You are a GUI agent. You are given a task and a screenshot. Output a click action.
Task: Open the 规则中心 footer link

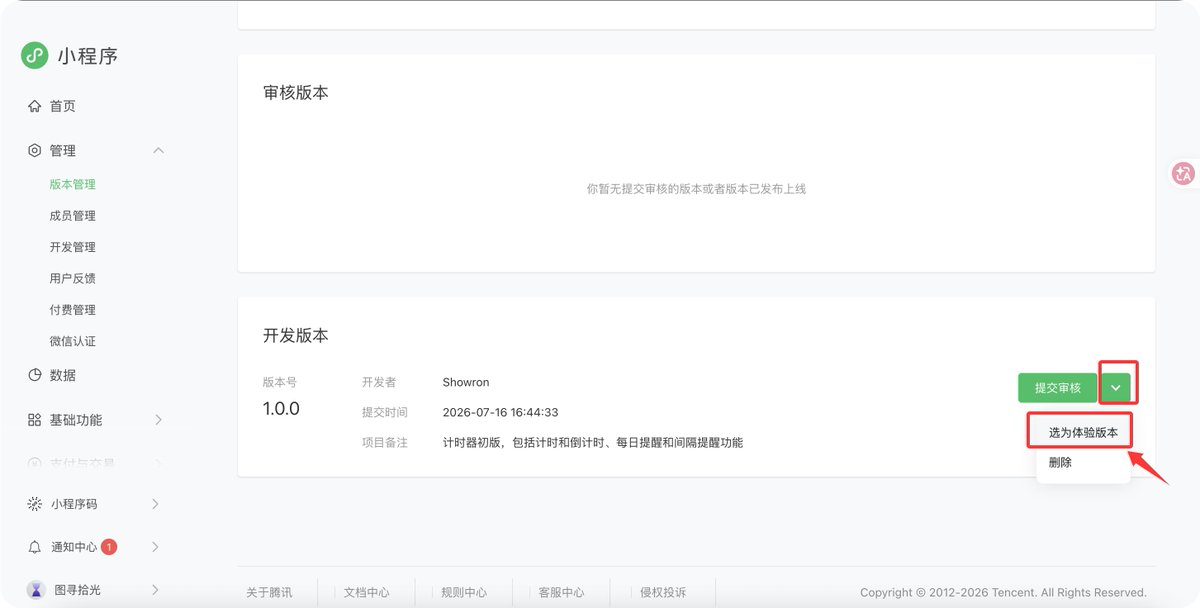click(x=464, y=592)
